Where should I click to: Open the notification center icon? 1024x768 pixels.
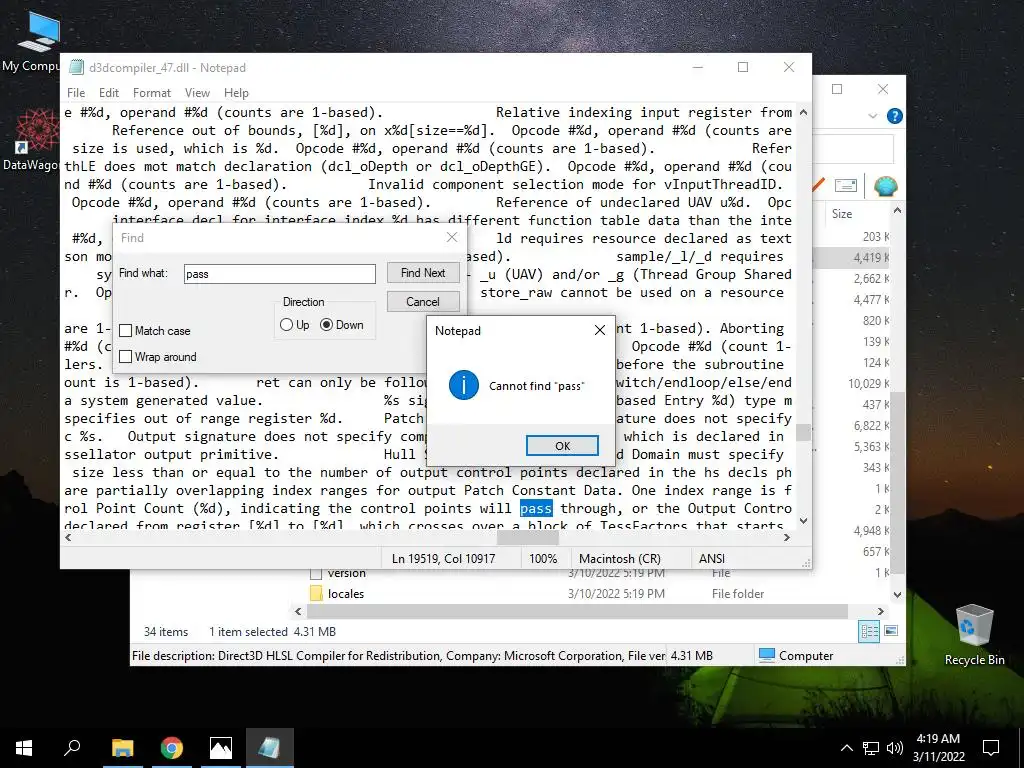[991, 748]
